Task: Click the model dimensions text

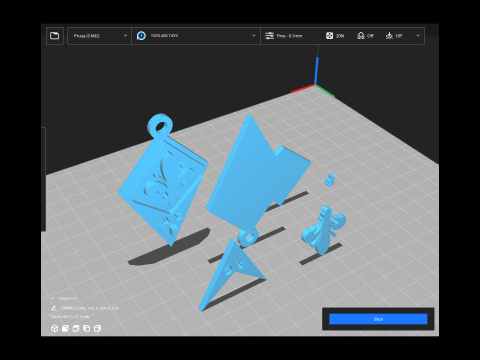Action: coord(70,316)
